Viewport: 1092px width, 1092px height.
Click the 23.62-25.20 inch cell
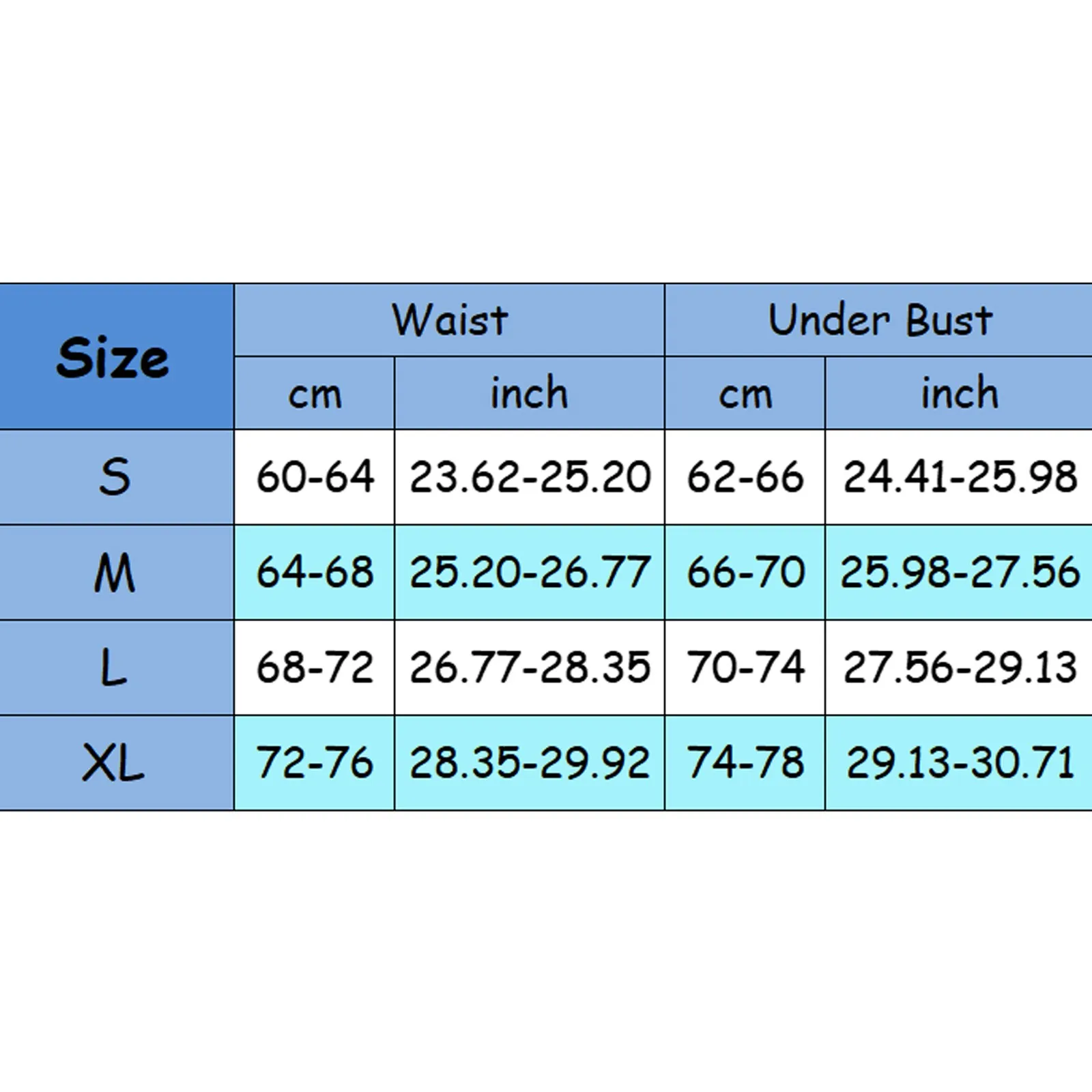(x=530, y=477)
